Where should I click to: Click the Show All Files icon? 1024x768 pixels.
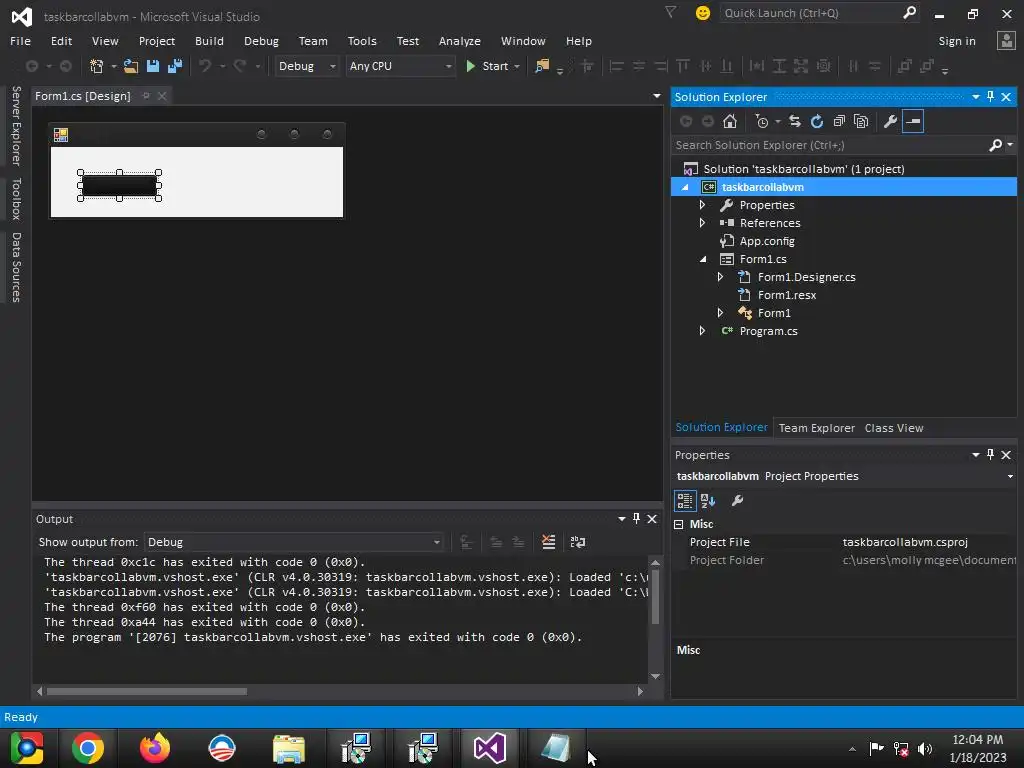pyautogui.click(x=861, y=121)
